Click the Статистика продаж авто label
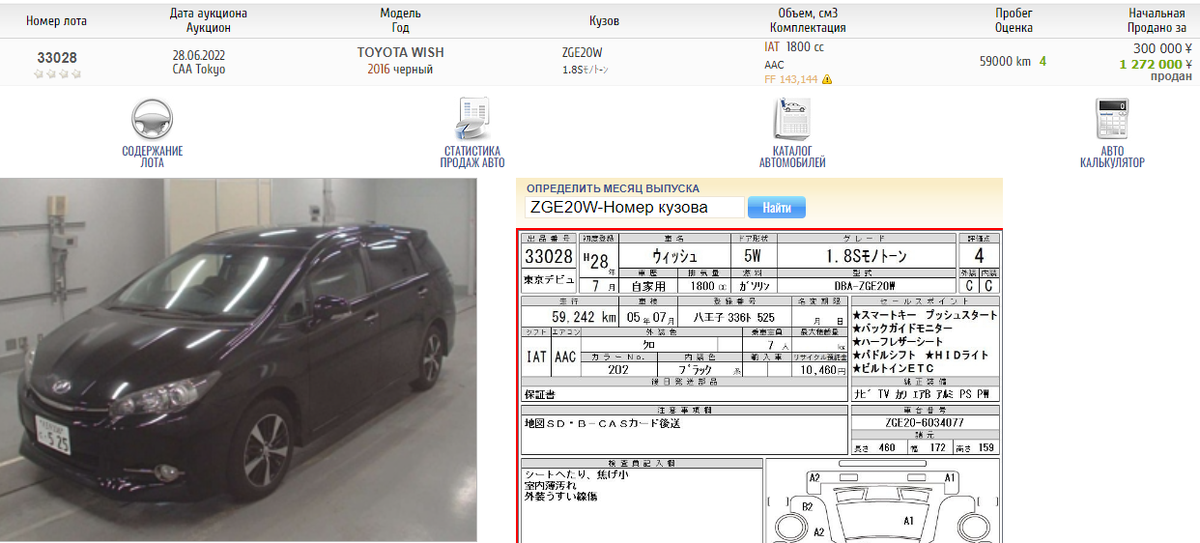 [x=473, y=156]
